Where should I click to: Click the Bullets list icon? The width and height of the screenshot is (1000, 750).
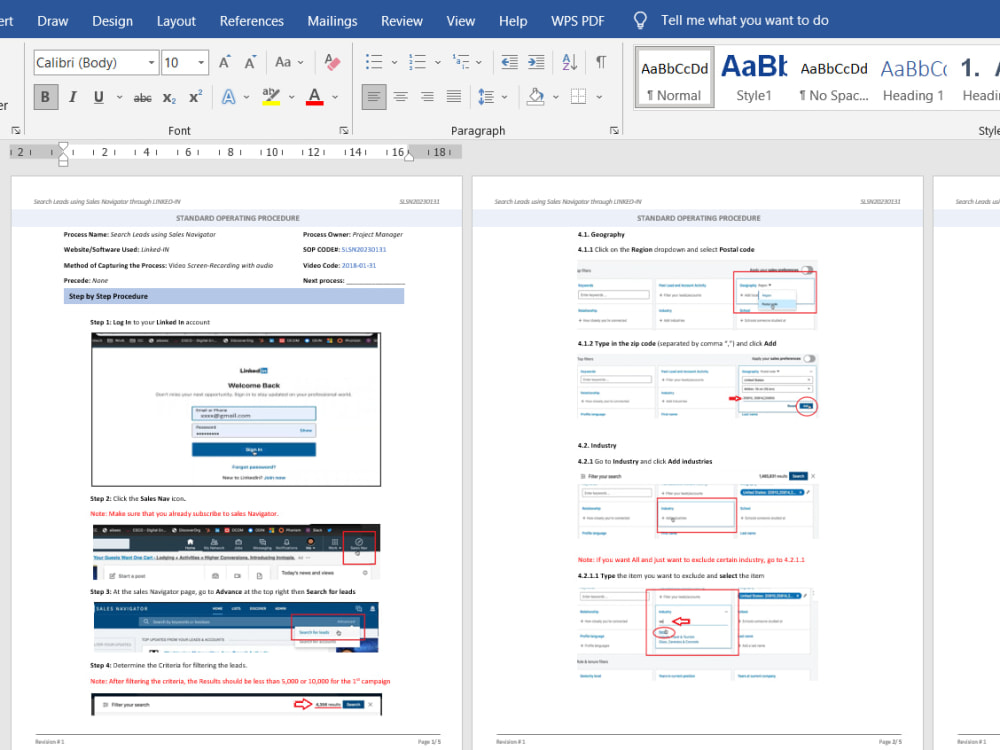[374, 62]
